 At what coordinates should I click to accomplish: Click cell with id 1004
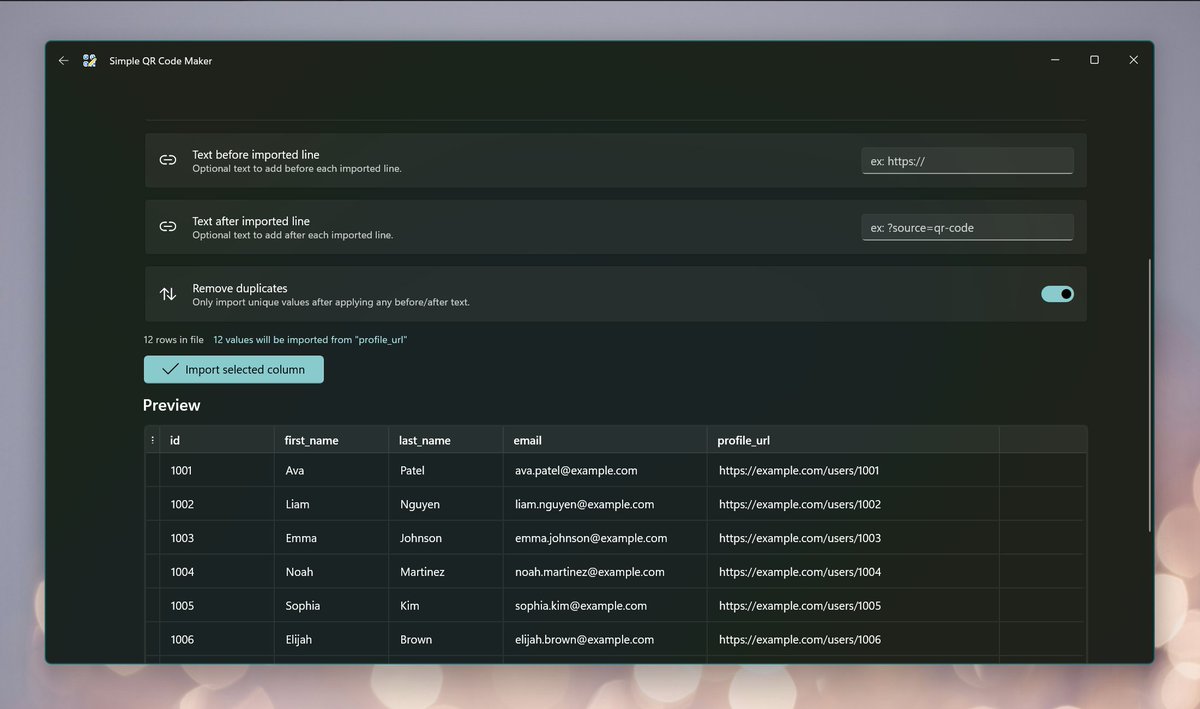pyautogui.click(x=217, y=572)
